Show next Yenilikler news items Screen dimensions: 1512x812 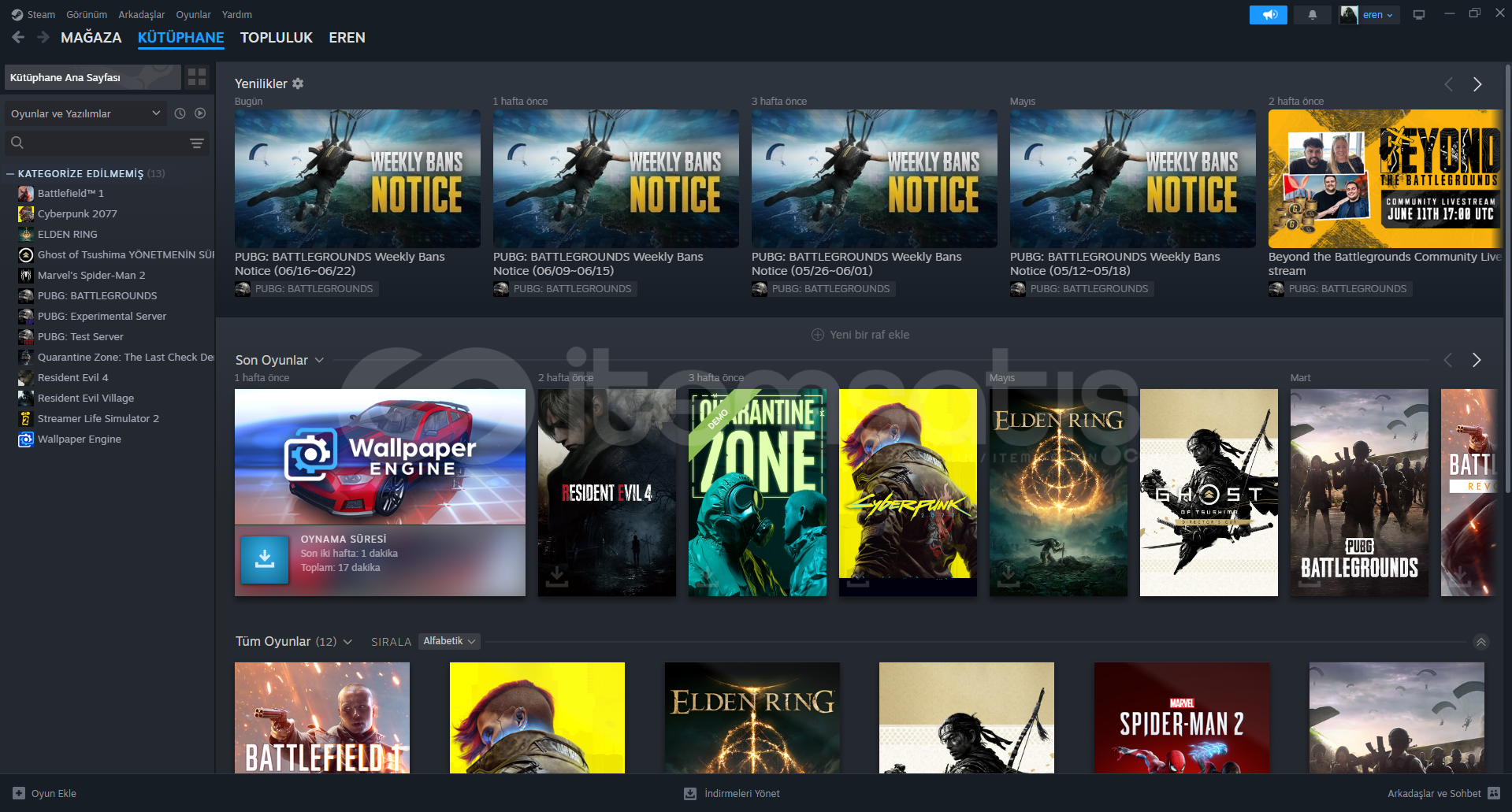(1477, 84)
